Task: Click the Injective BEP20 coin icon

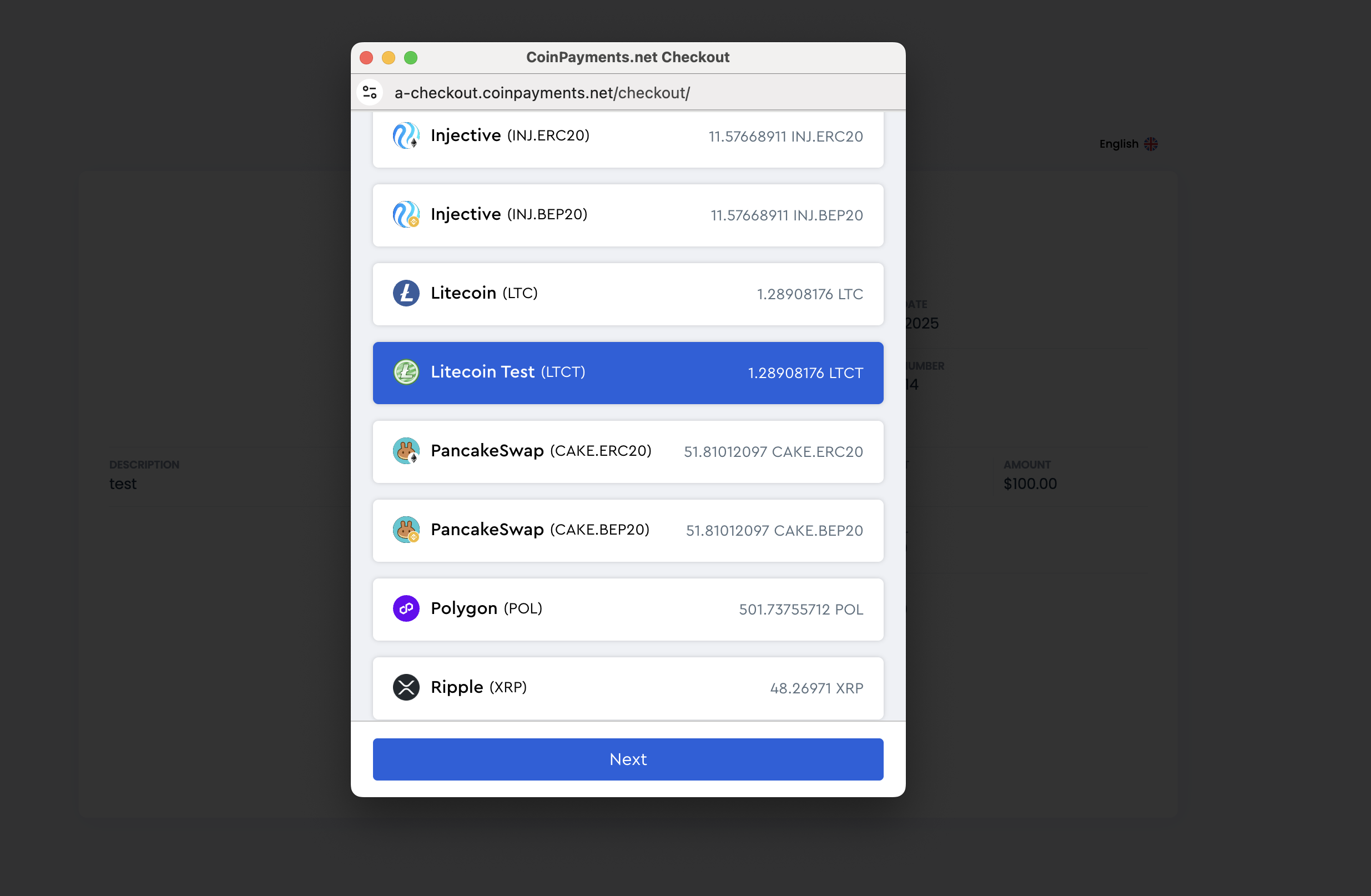Action: (406, 214)
